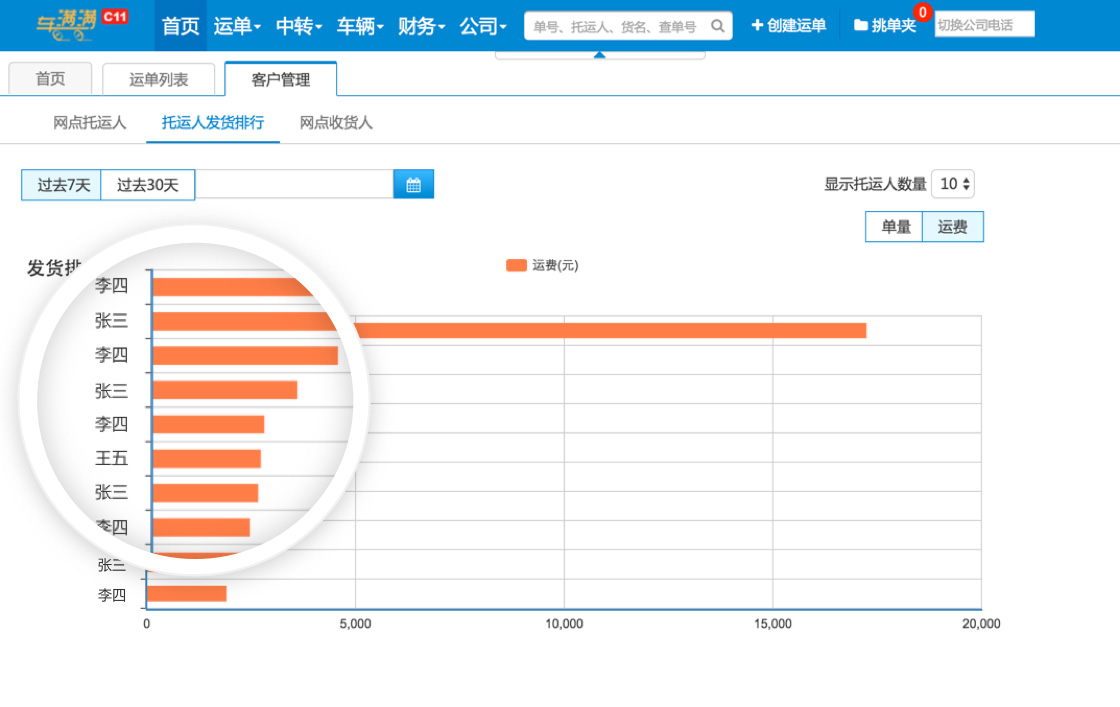Expand the 运单 menu
The width and height of the screenshot is (1120, 707).
click(x=237, y=26)
